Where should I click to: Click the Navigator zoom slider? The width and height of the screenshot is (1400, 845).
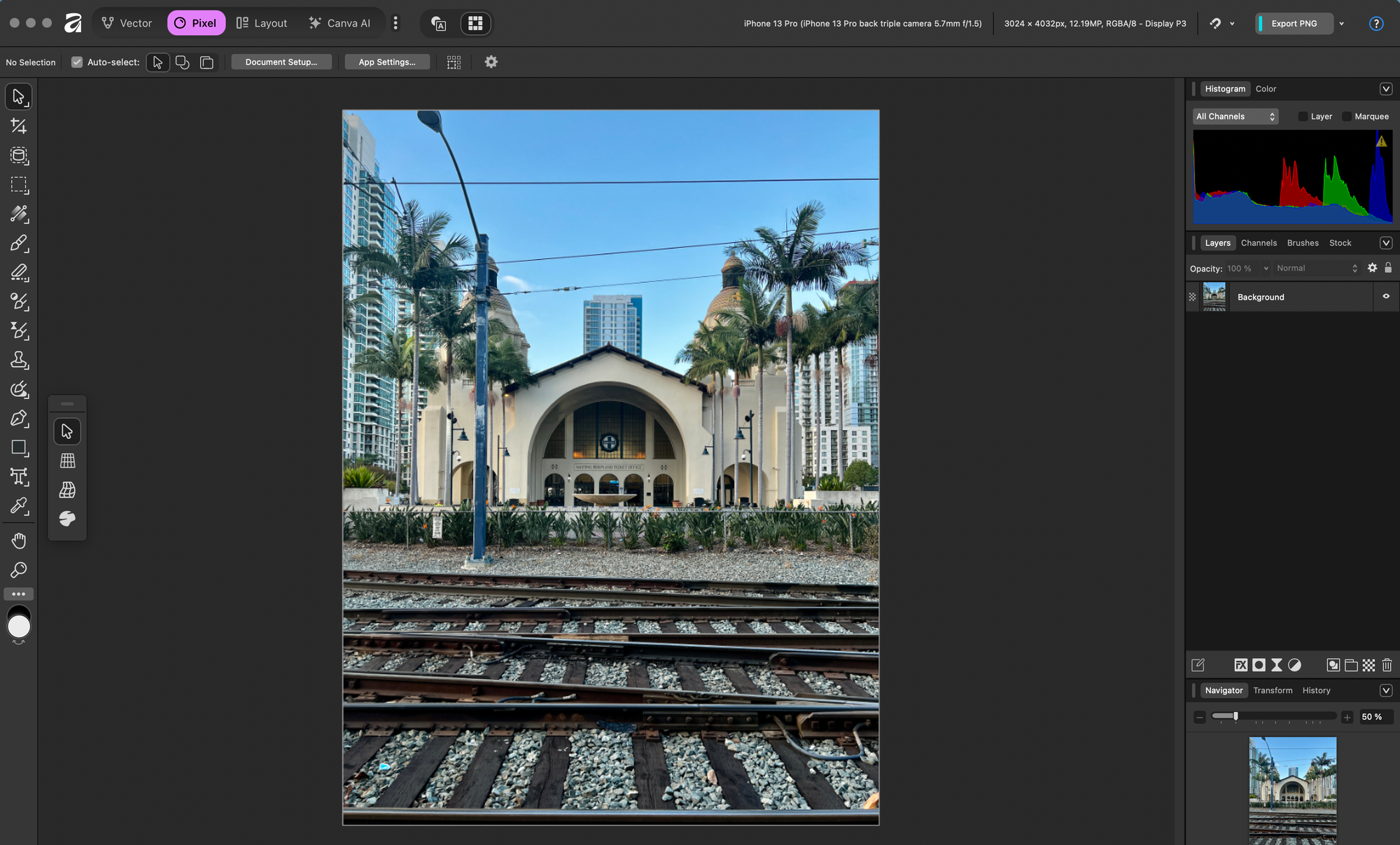[x=1273, y=716]
